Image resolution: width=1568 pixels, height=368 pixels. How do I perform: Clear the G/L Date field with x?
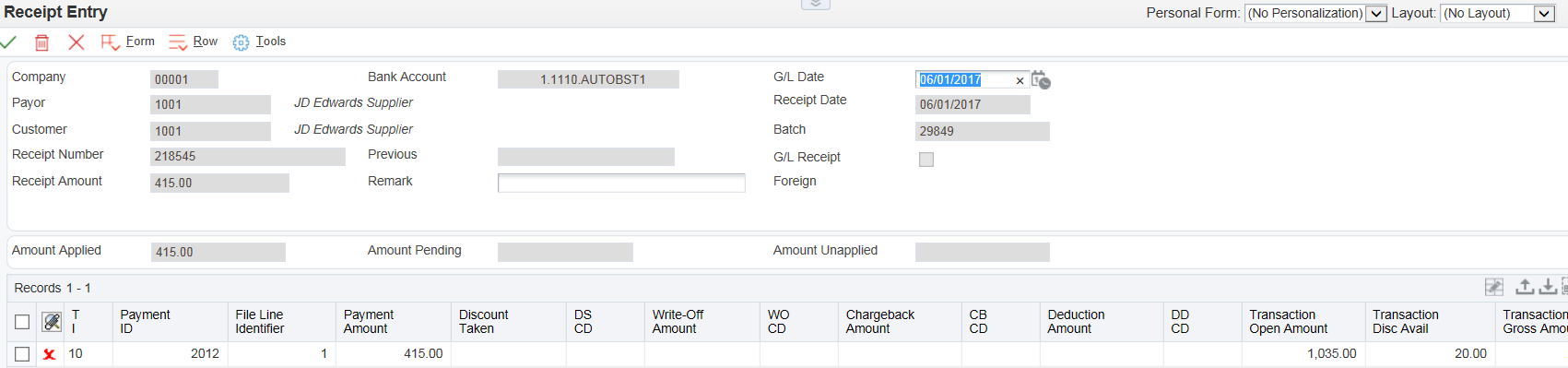1020,81
